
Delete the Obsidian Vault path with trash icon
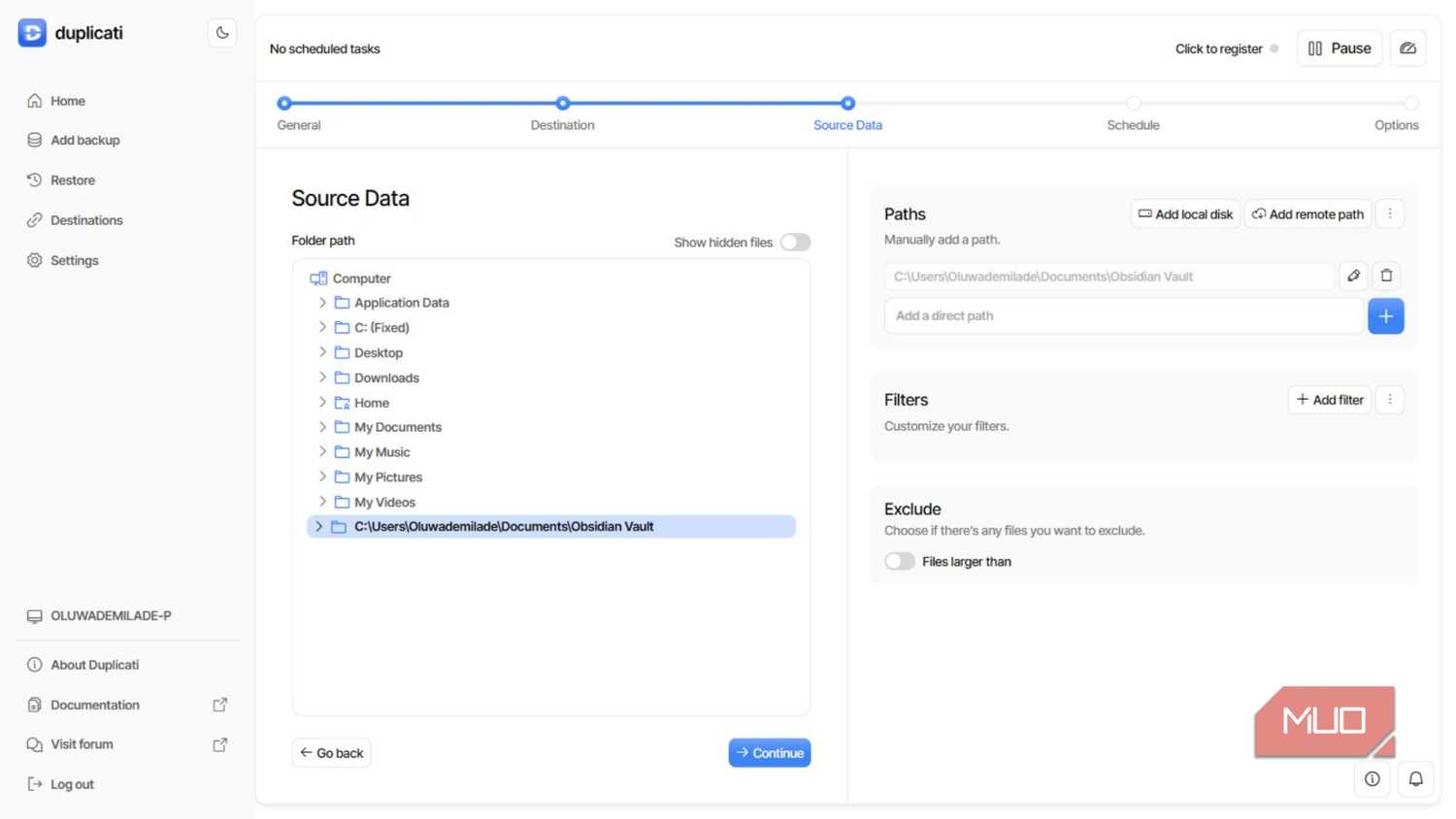click(1386, 276)
